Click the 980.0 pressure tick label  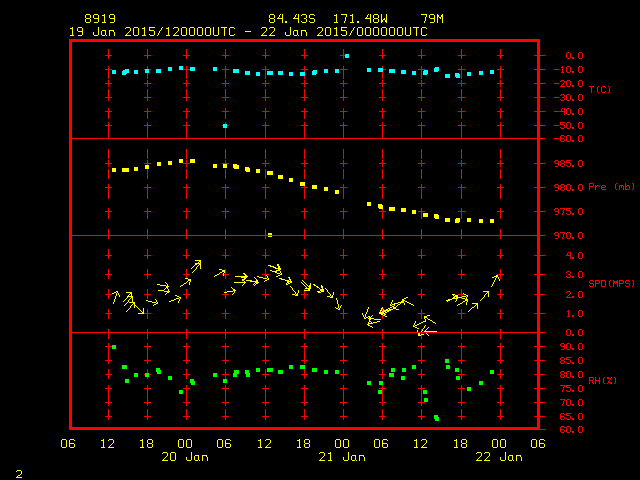tap(569, 188)
